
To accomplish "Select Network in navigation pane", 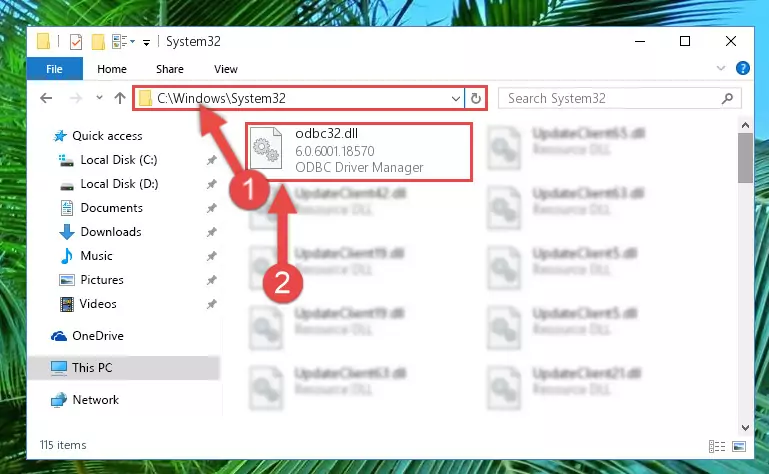I will (95, 400).
